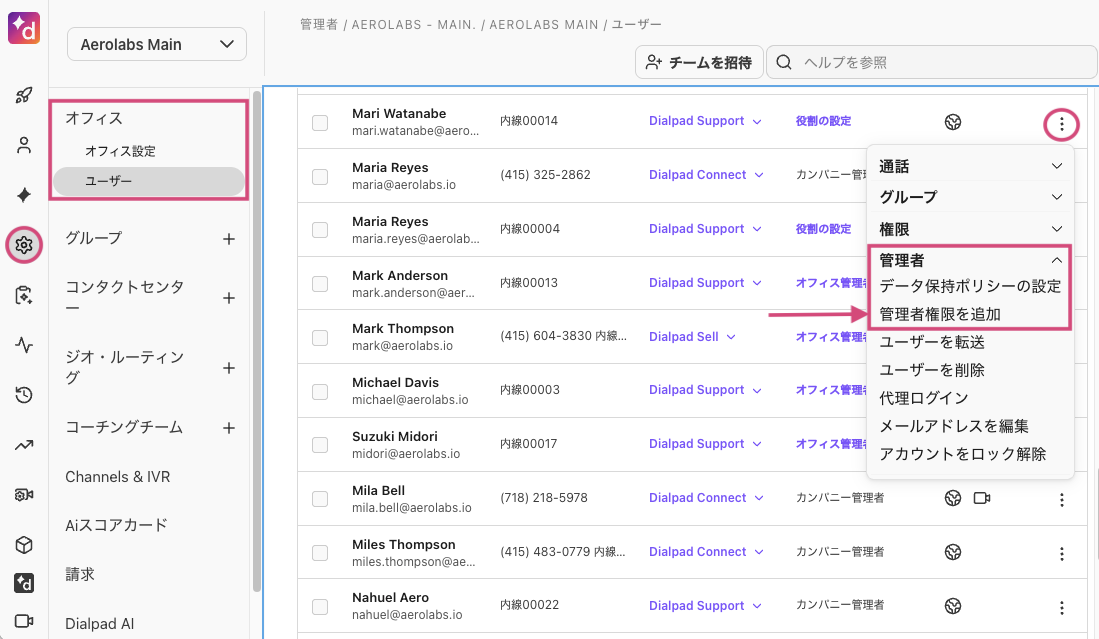1099x639 pixels.
Task: Click the チームを招待 button
Action: point(699,62)
